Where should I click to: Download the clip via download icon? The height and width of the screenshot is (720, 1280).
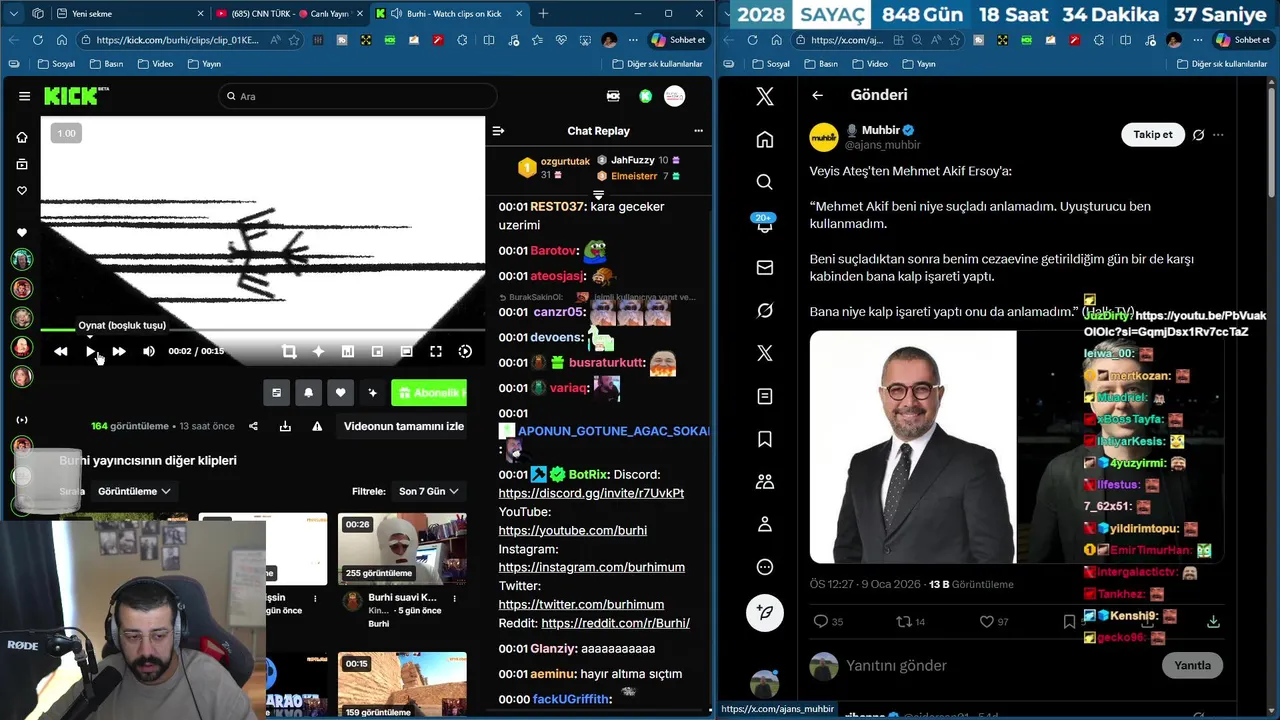285,426
